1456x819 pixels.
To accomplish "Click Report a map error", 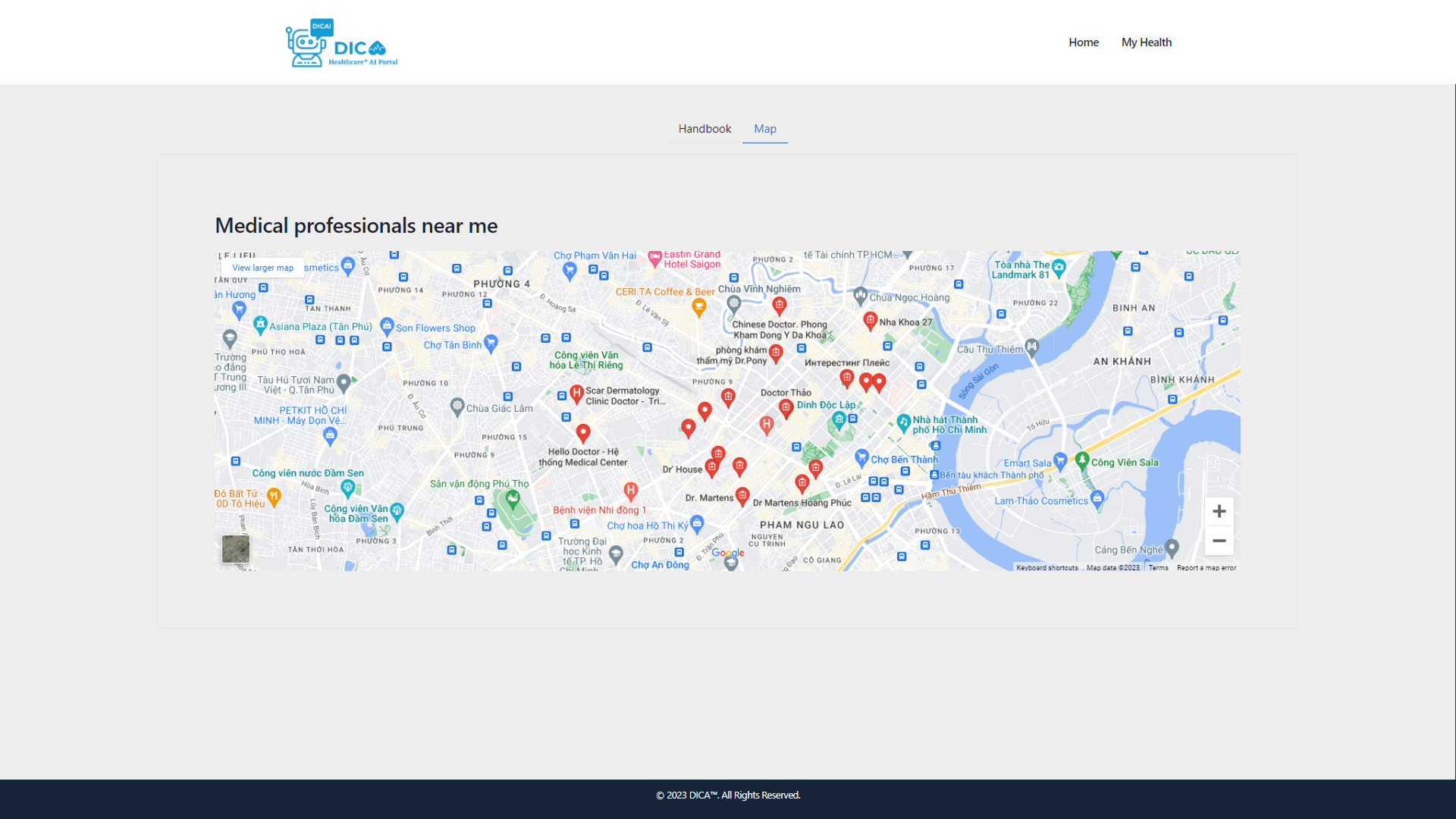I will pos(1206,568).
